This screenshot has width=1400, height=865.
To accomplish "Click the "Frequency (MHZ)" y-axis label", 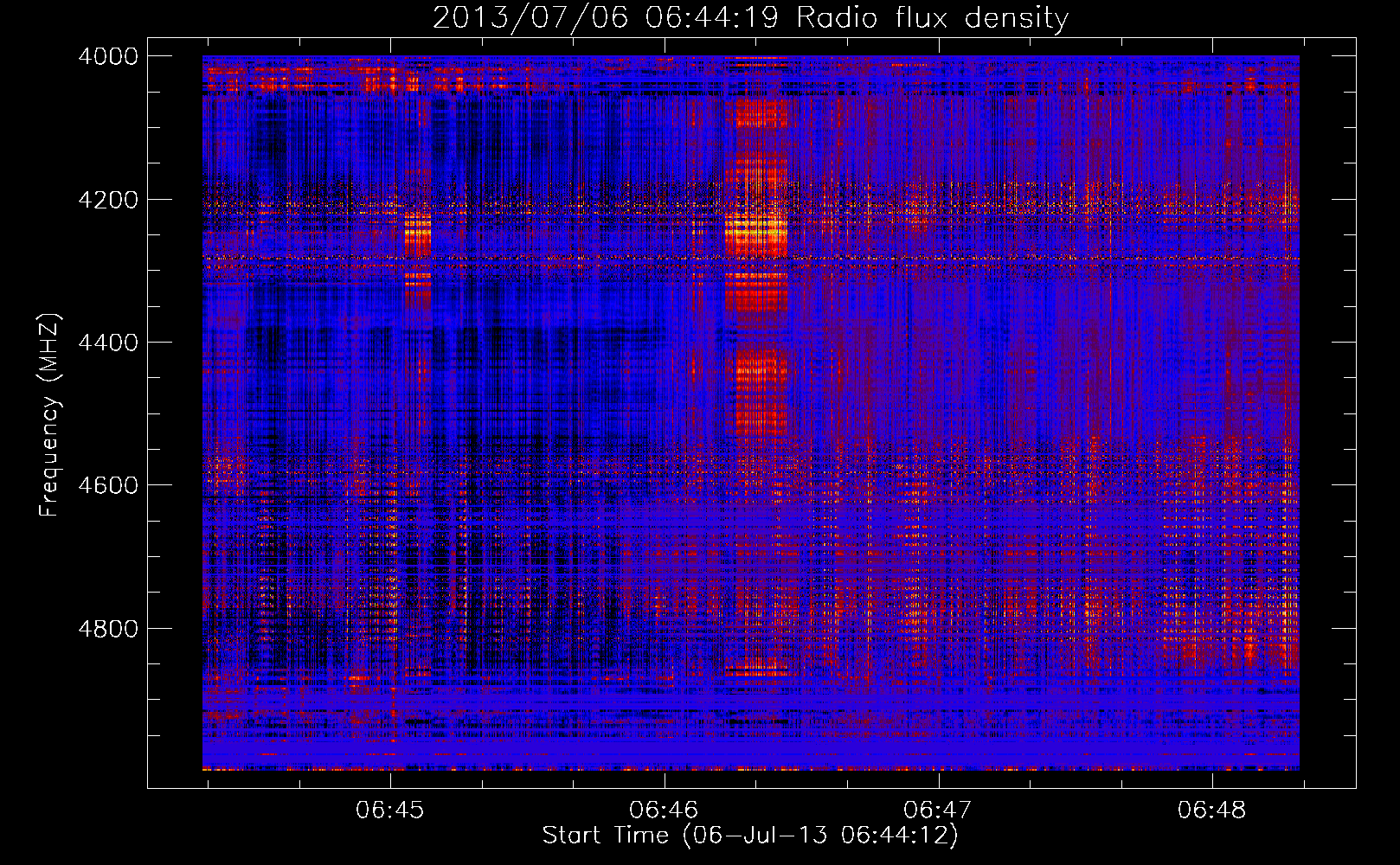I will click(49, 415).
